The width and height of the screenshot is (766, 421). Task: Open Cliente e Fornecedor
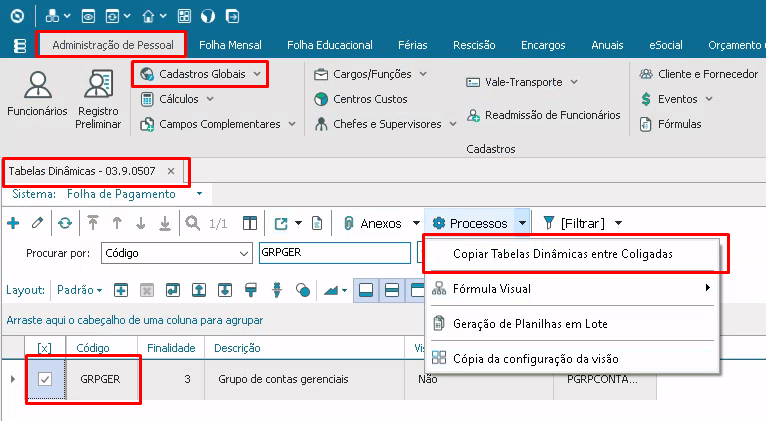pos(699,74)
